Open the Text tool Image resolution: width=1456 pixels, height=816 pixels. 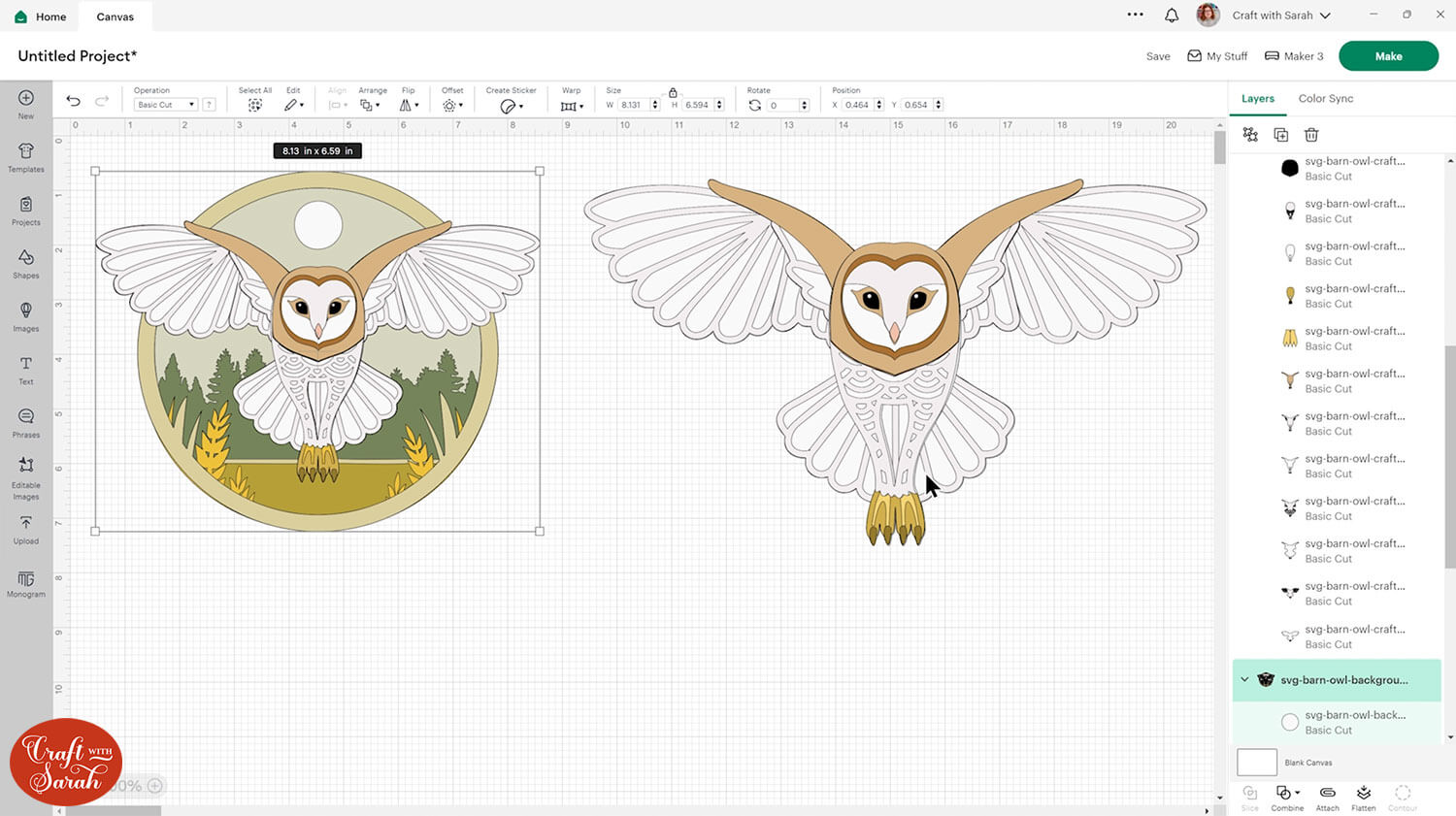(x=25, y=369)
